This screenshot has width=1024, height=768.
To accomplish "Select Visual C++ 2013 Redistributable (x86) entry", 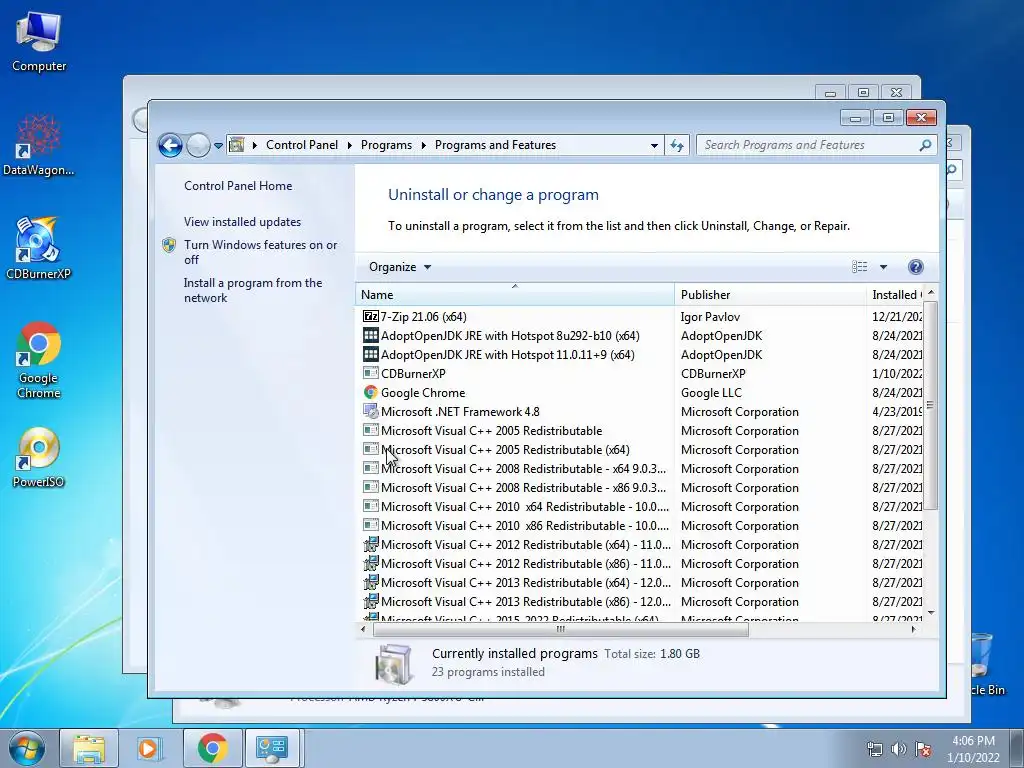I will pos(526,601).
